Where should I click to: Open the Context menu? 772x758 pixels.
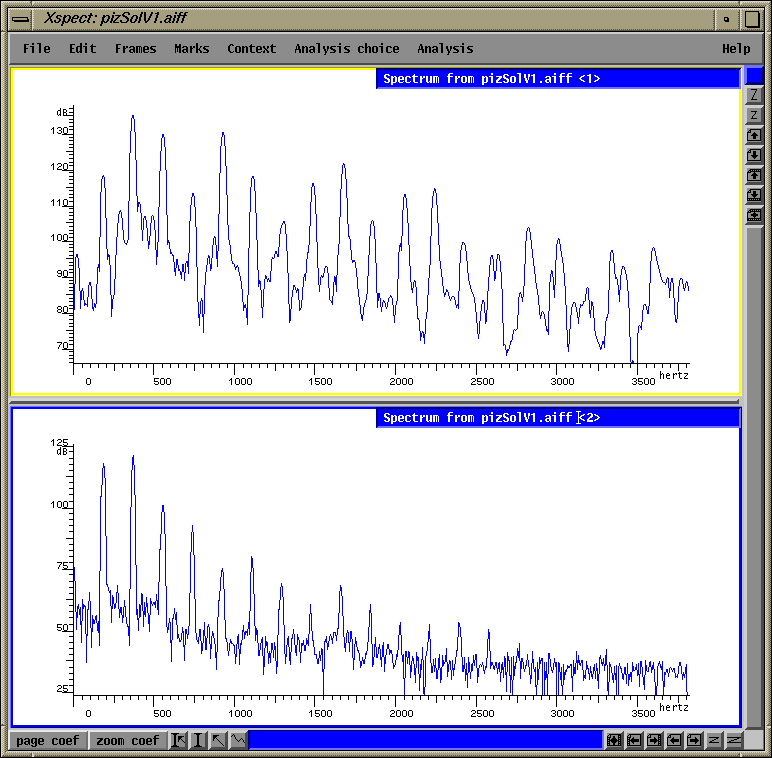[x=252, y=49]
